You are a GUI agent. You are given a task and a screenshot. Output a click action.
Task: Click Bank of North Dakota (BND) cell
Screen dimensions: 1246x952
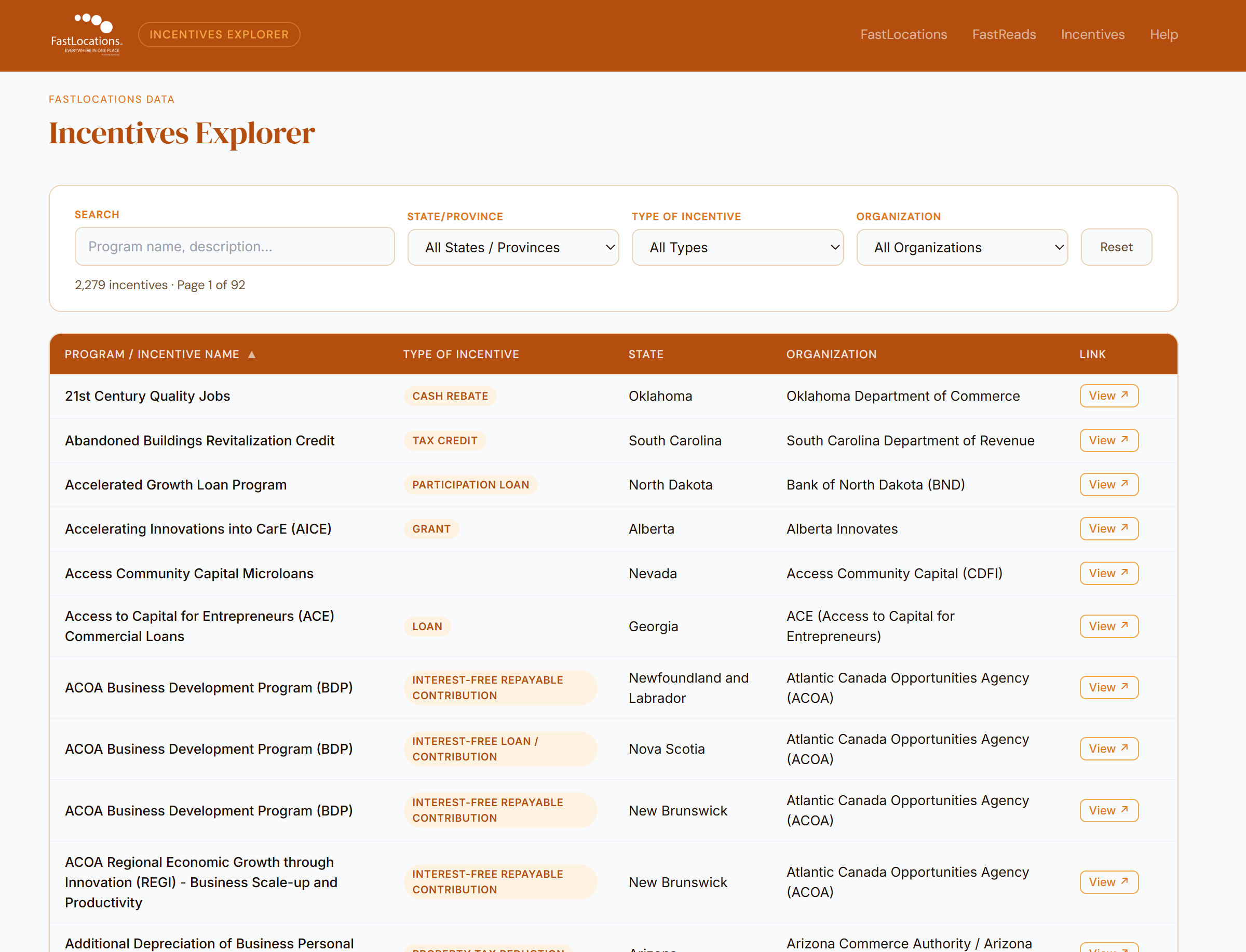click(875, 484)
